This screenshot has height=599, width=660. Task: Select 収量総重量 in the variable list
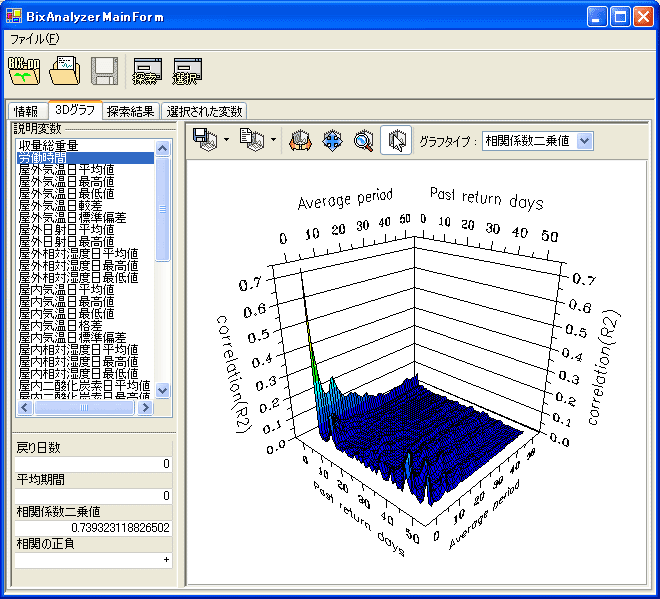48,146
